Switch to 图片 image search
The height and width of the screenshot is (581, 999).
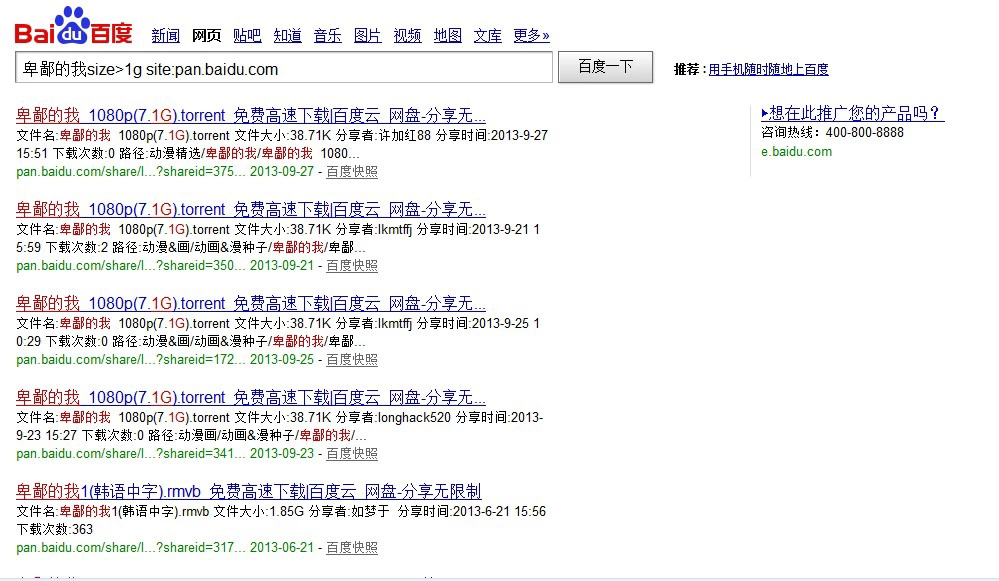[x=367, y=36]
